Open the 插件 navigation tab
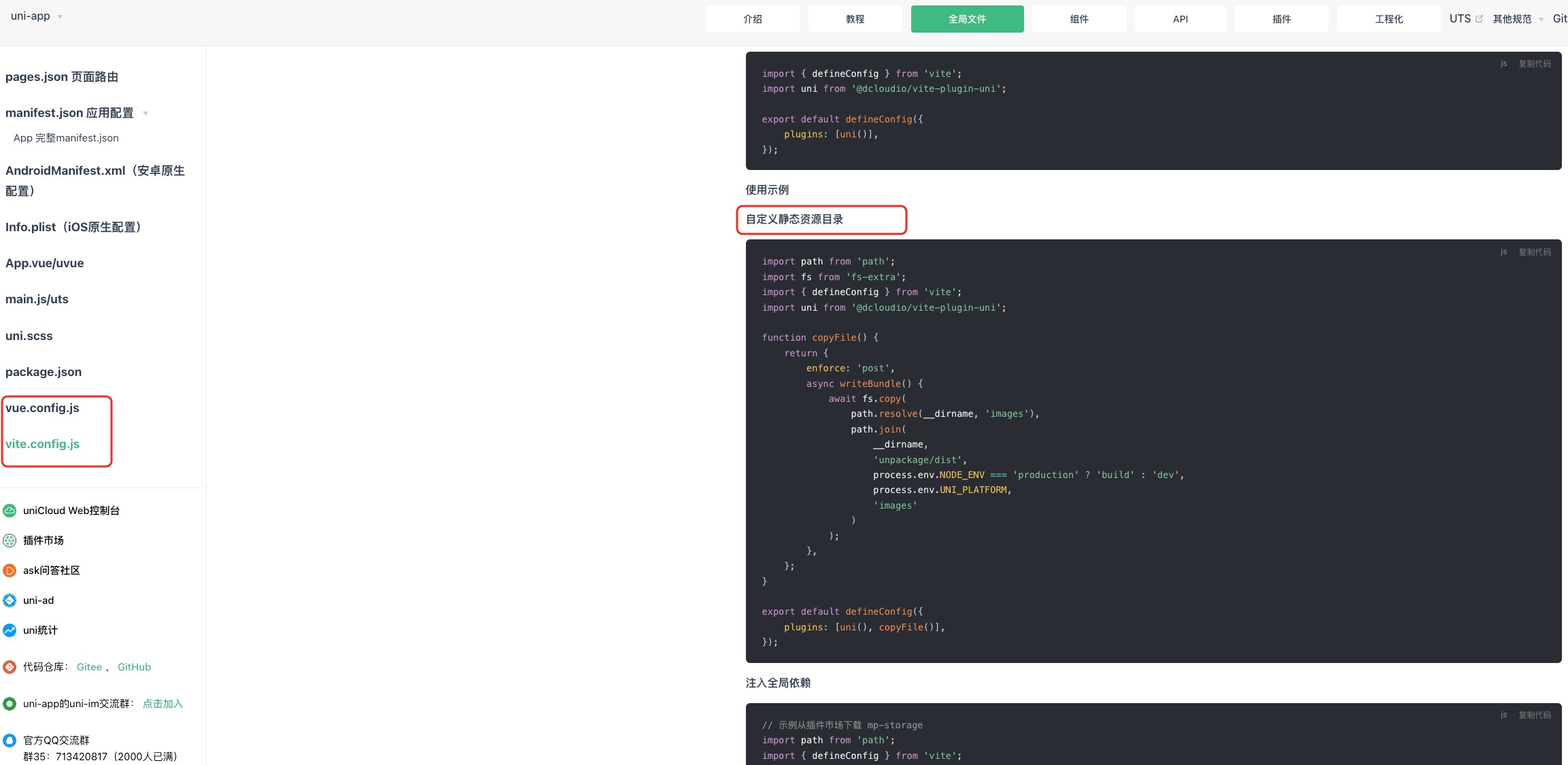The width and height of the screenshot is (1568, 765). (1281, 19)
